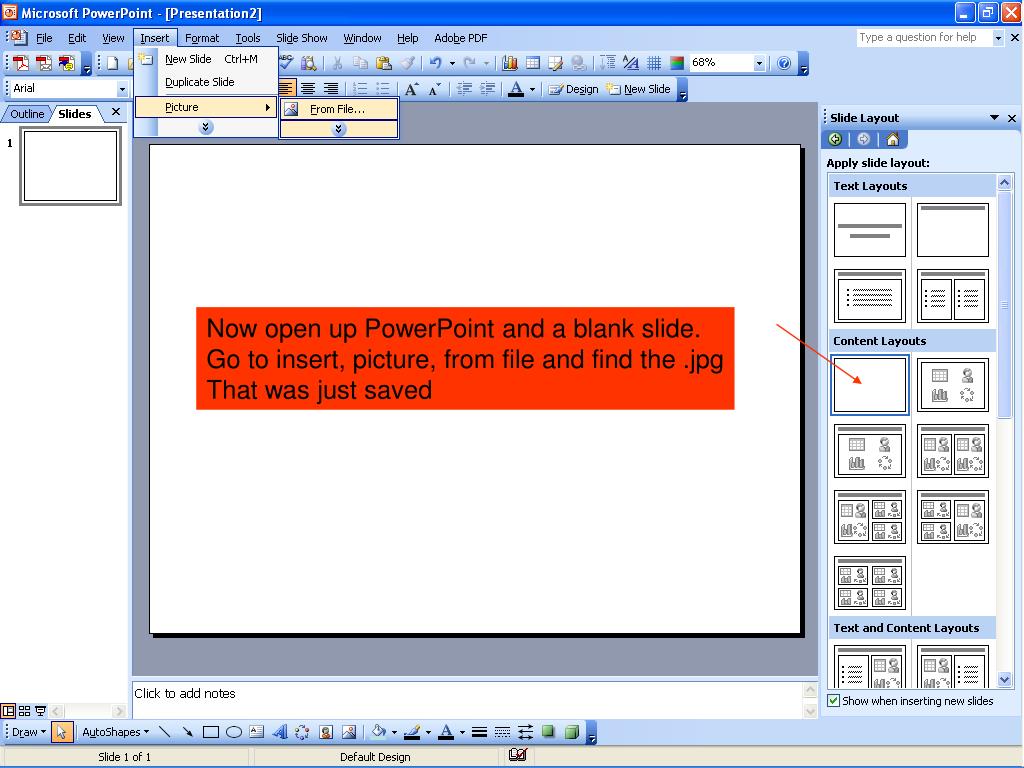Choose From File in Picture submenu
This screenshot has height=768, width=1024.
pyautogui.click(x=339, y=109)
